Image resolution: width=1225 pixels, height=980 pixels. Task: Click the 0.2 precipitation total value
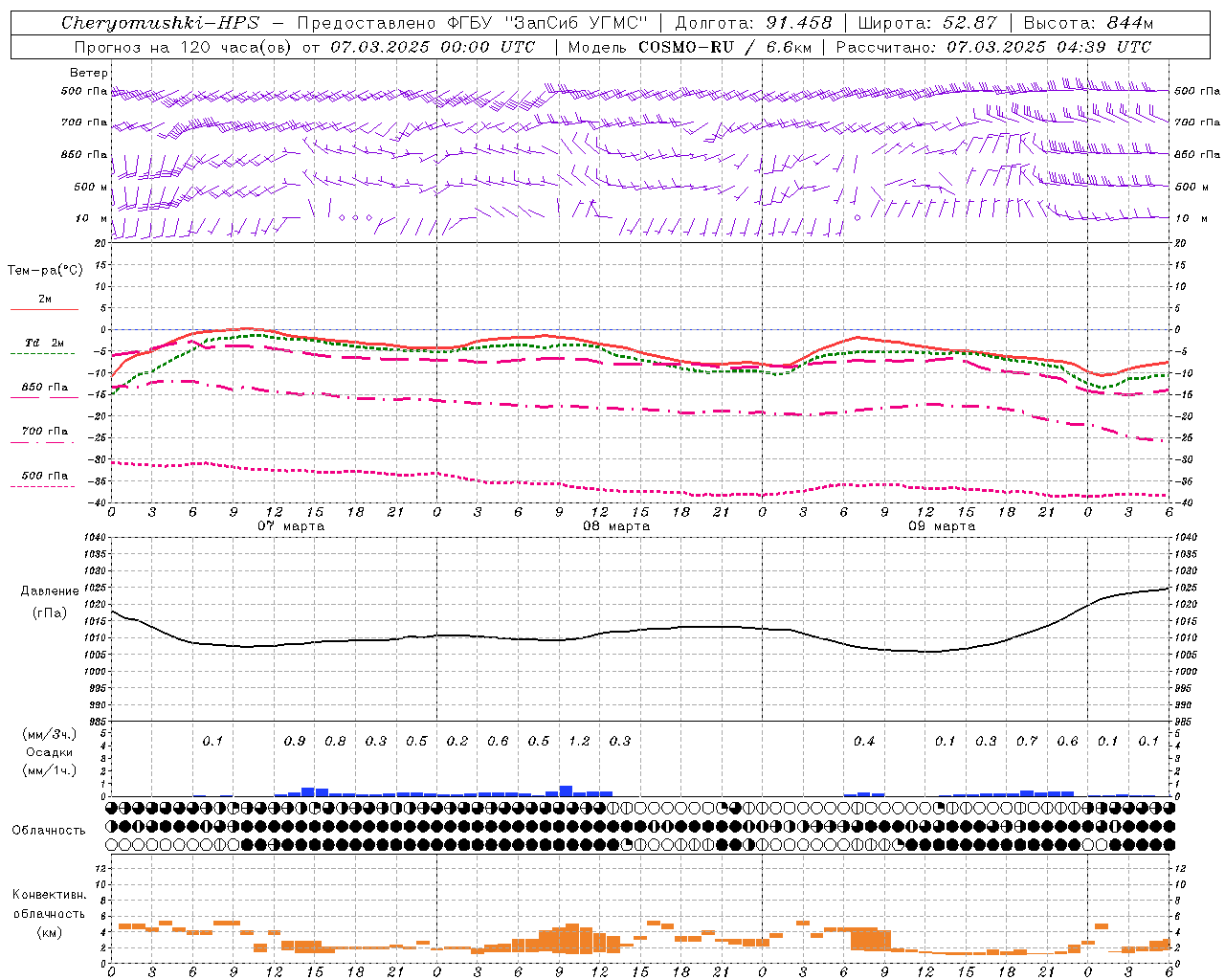pyautogui.click(x=457, y=741)
